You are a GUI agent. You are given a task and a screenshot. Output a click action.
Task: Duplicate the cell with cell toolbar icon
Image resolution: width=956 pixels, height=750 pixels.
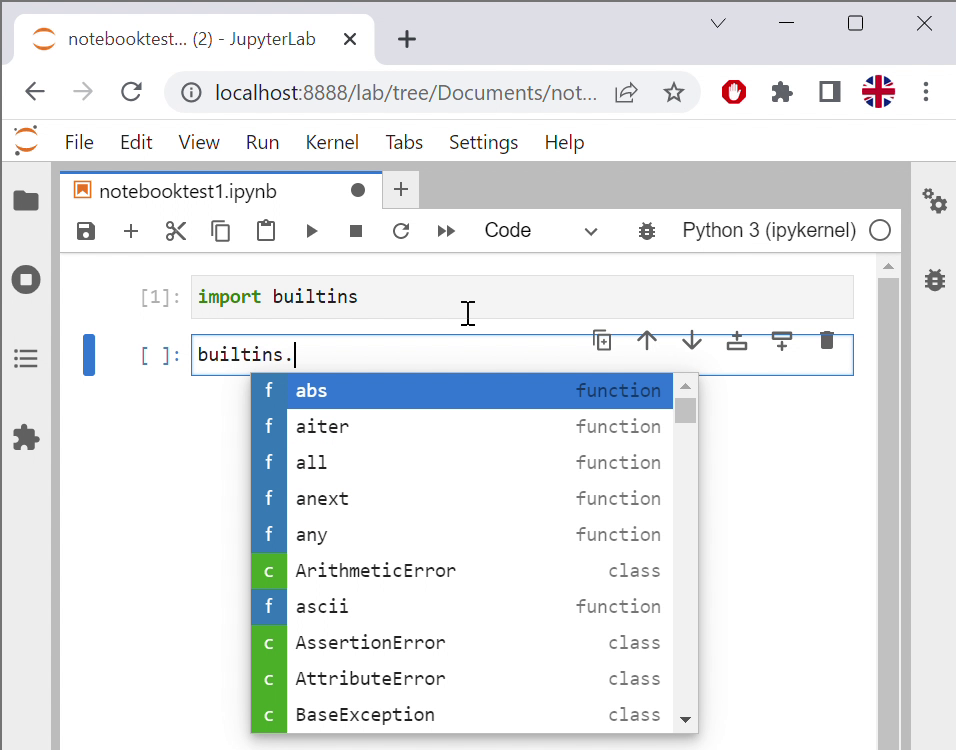[x=602, y=340]
